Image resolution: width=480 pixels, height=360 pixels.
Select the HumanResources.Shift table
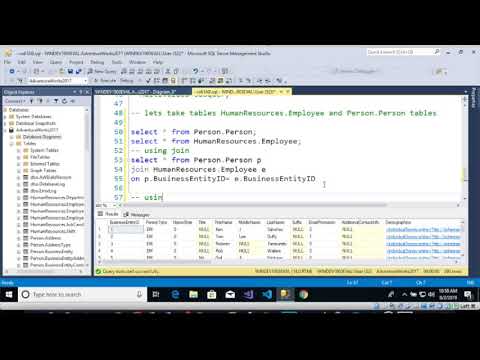[x=53, y=231]
